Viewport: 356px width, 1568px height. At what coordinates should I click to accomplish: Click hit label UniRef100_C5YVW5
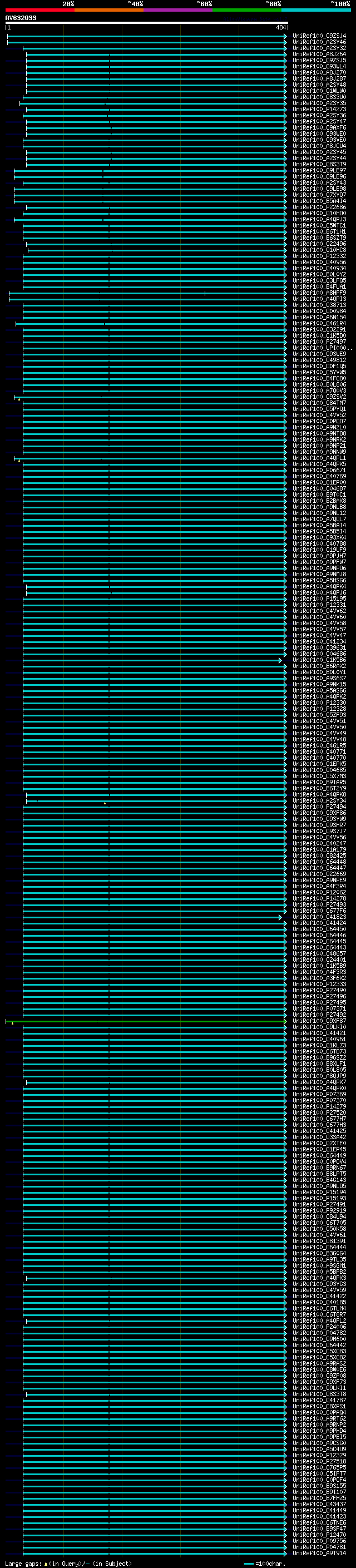319,373
